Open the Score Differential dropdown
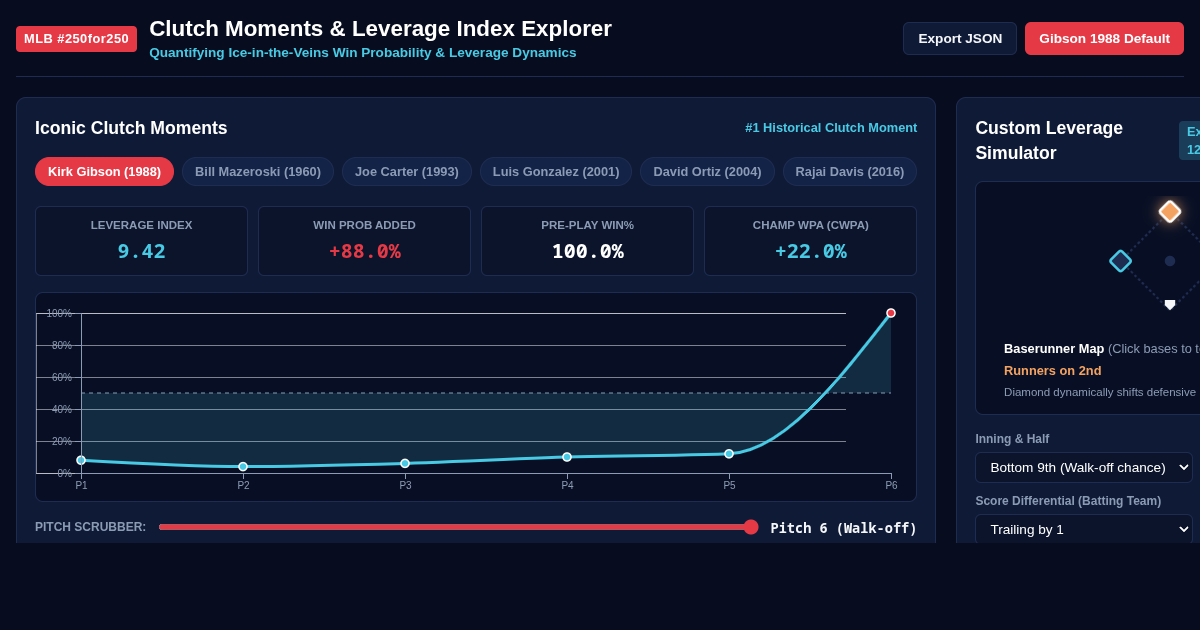1200x630 pixels. click(x=1084, y=529)
